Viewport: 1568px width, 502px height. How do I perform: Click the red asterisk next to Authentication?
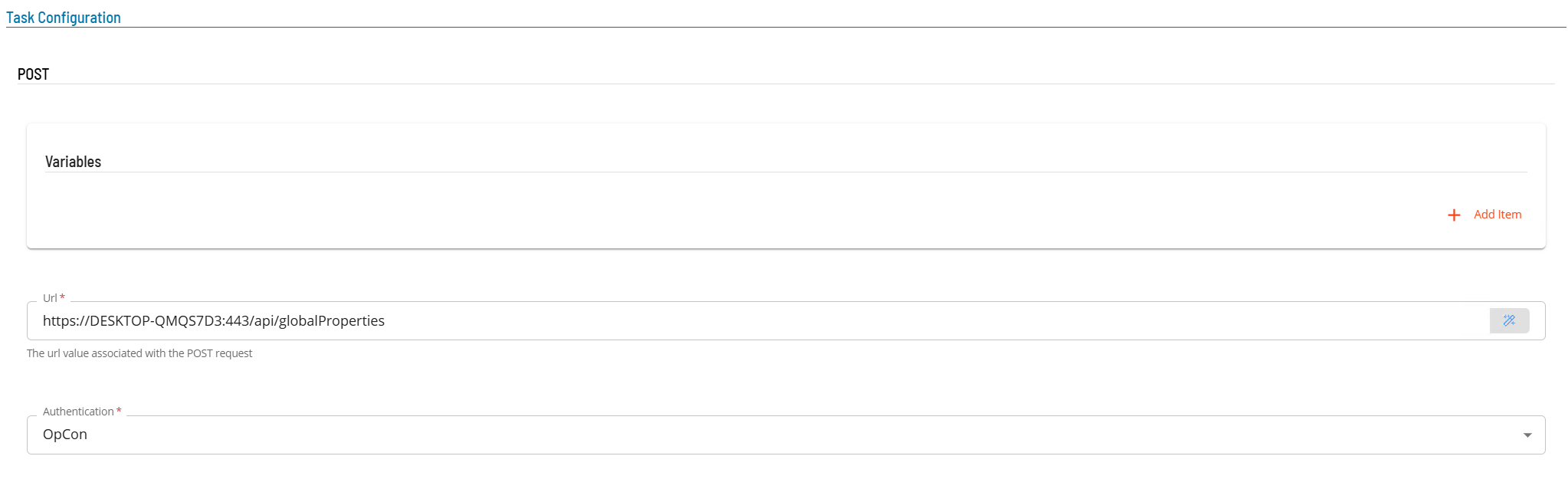[119, 411]
